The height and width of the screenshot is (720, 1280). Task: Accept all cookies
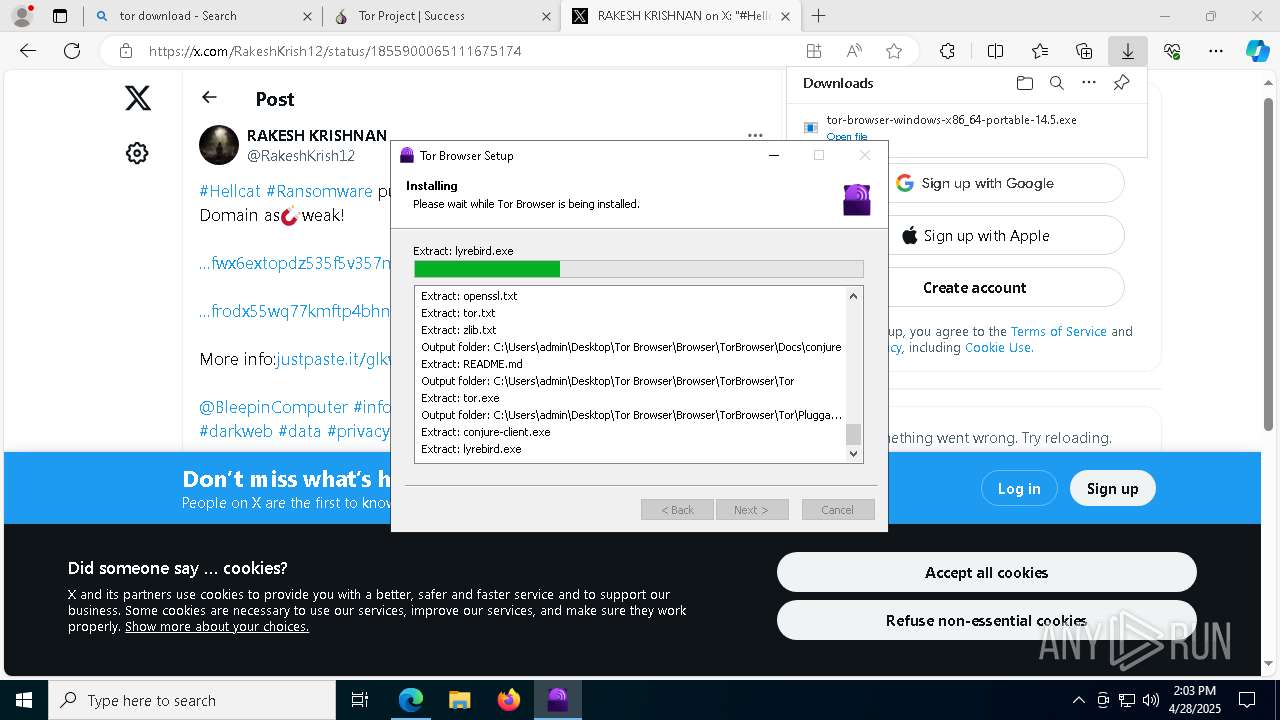pos(986,572)
